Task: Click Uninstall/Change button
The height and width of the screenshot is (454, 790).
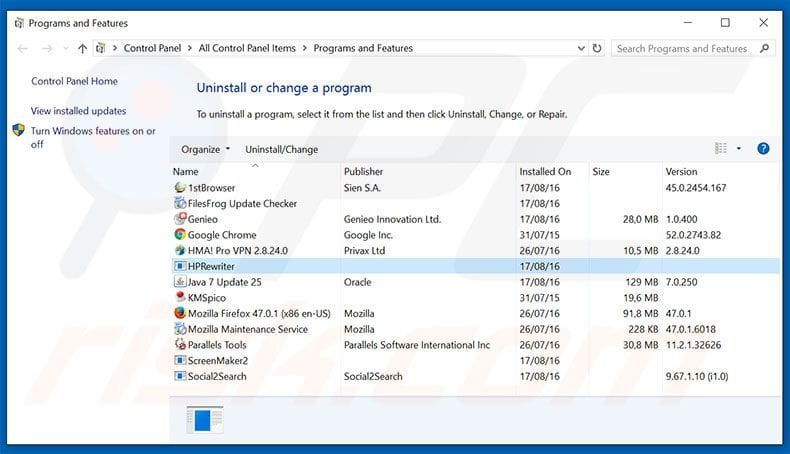Action: tap(282, 149)
